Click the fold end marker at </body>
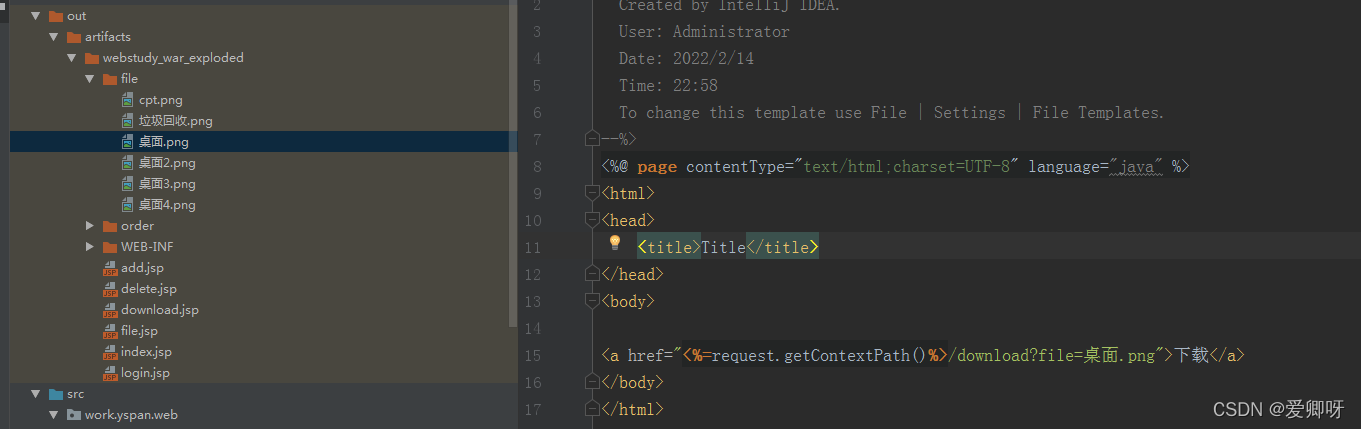Viewport: 1361px width, 429px height. [592, 383]
